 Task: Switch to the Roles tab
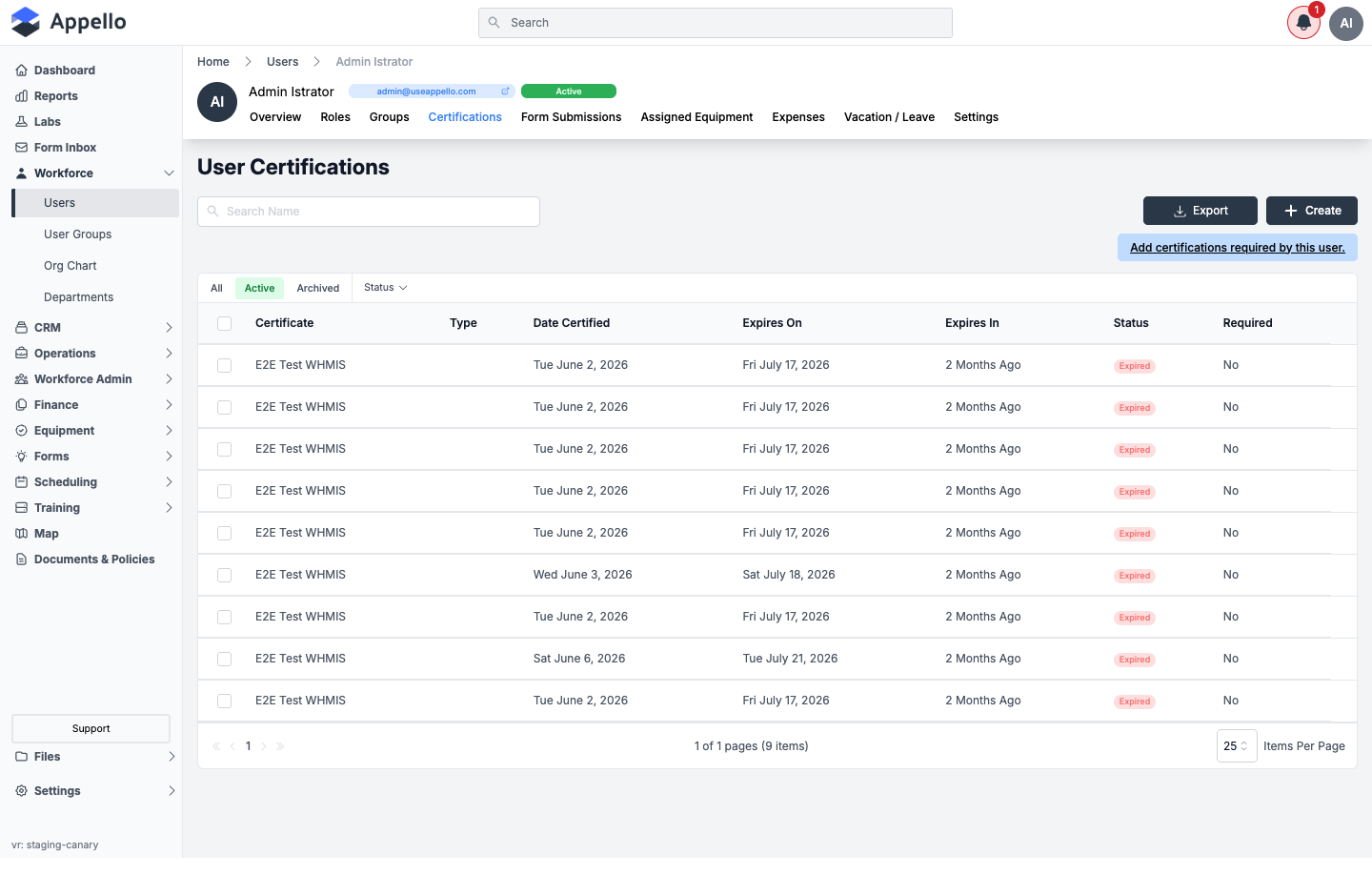335,117
